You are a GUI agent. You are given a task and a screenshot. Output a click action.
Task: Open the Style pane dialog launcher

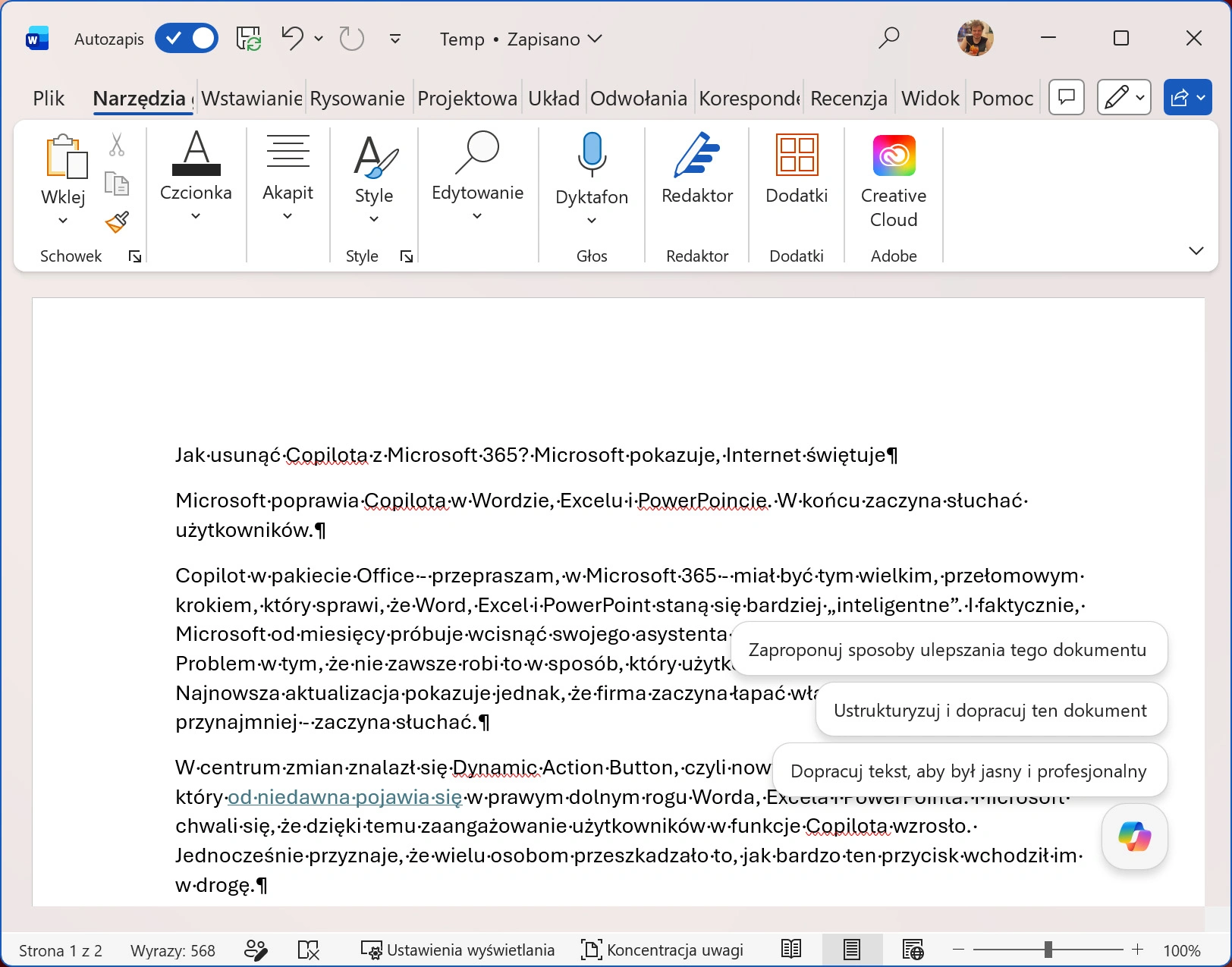coord(407,257)
